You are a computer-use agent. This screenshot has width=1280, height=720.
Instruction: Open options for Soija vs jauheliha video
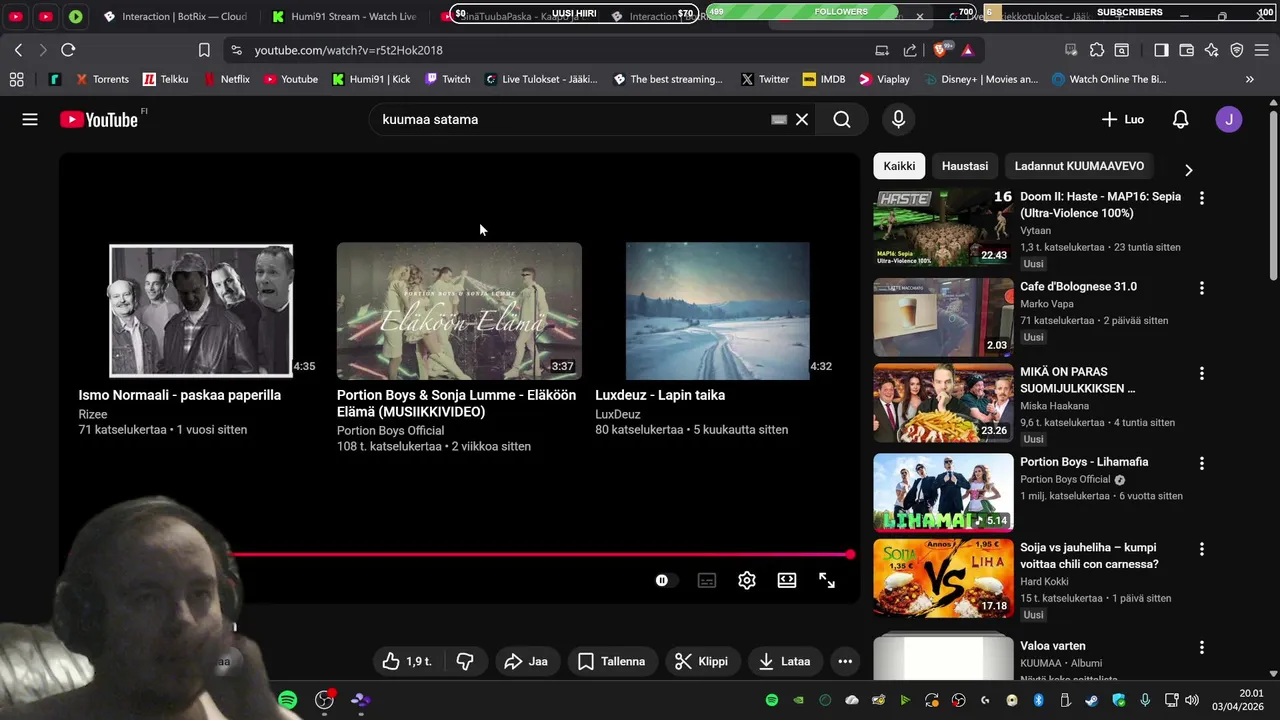tap(1201, 549)
